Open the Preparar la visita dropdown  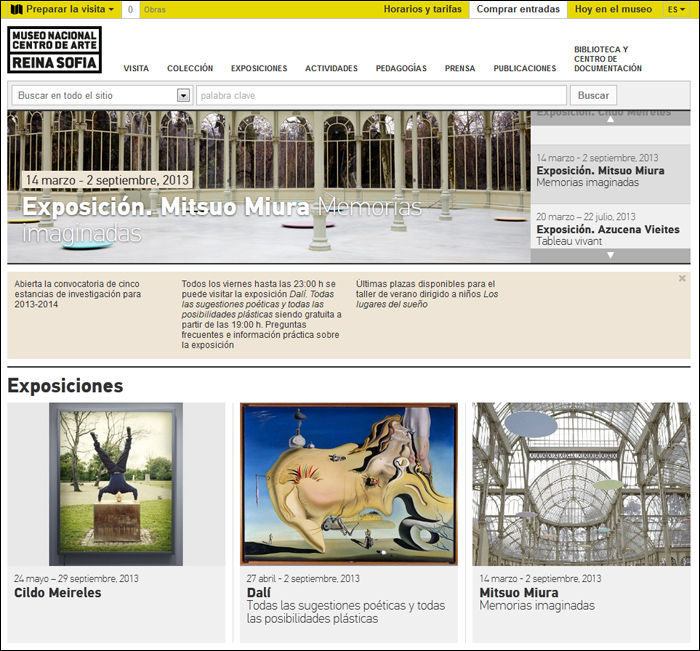tap(70, 9)
